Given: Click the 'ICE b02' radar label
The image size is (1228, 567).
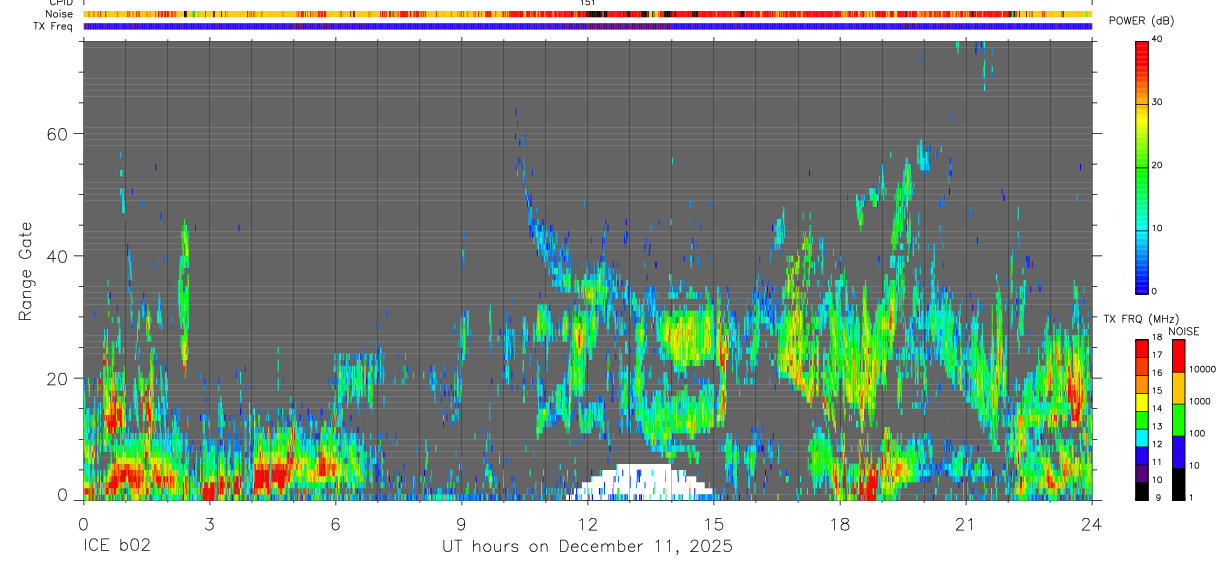Looking at the screenshot, I should (116, 547).
